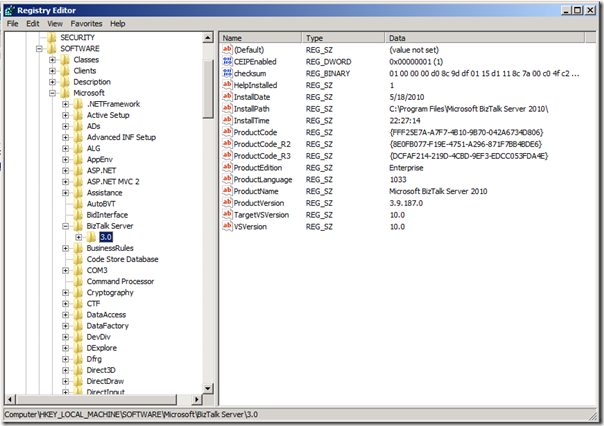The image size is (604, 426).
Task: Expand the Classes key
Action: coord(52,60)
